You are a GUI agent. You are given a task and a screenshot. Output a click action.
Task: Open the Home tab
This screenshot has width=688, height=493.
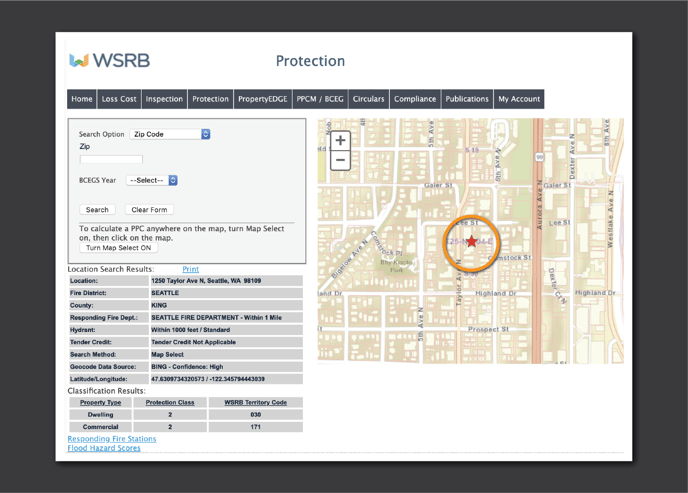pyautogui.click(x=82, y=99)
